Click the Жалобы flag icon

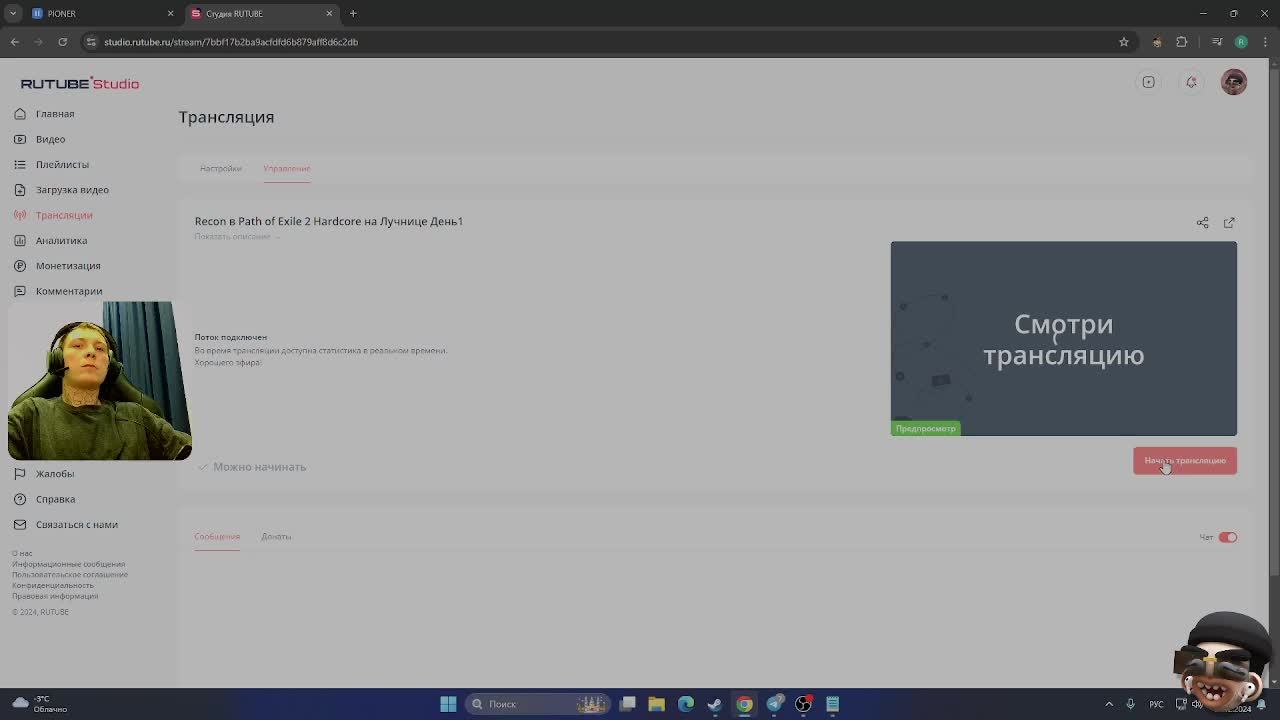(x=20, y=474)
